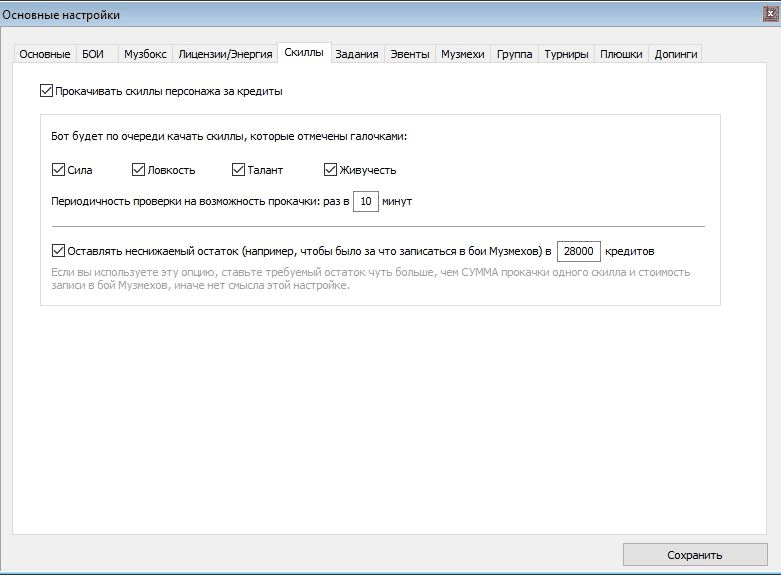
Task: Switch to the Музмехи tab
Action: tap(463, 54)
